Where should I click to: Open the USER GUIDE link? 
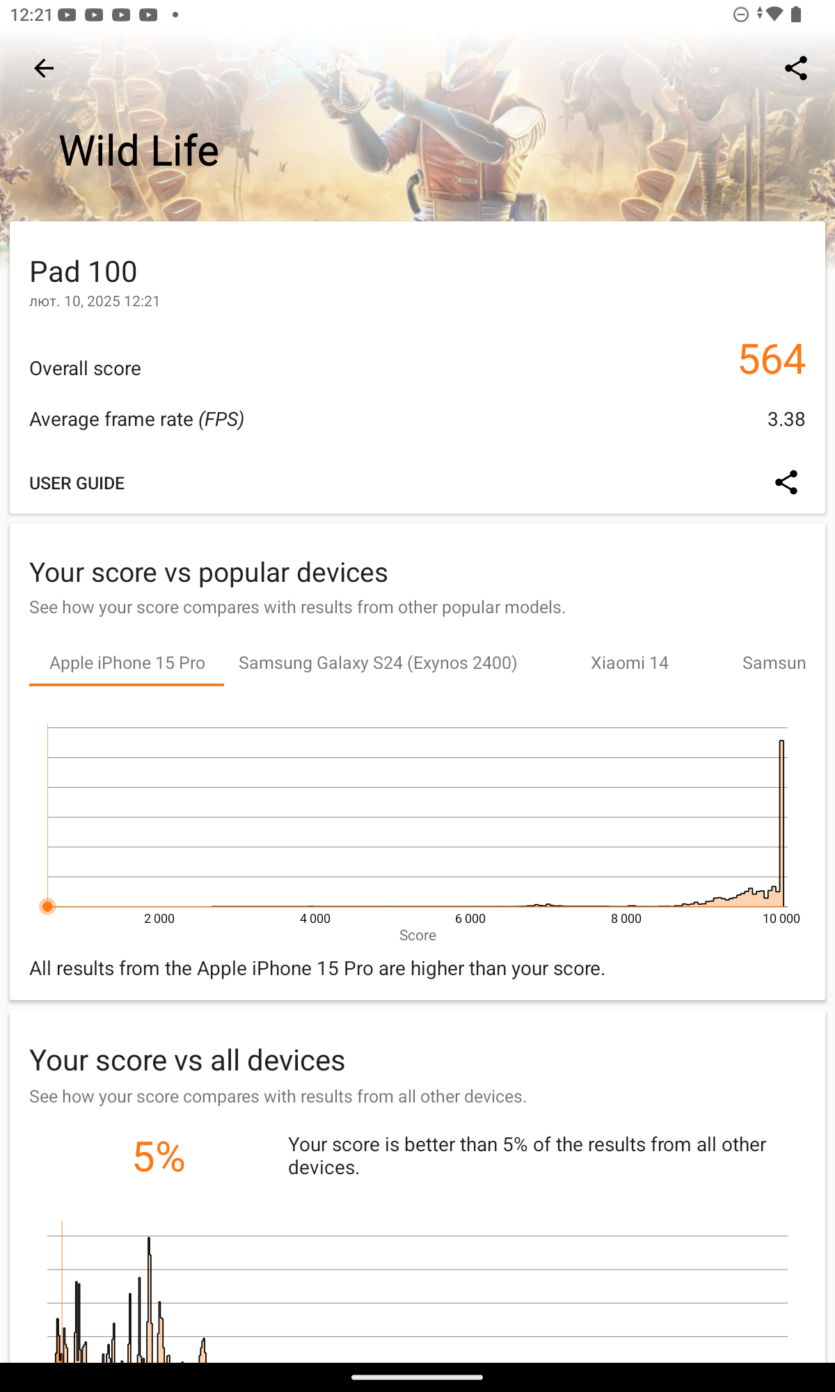pyautogui.click(x=77, y=483)
